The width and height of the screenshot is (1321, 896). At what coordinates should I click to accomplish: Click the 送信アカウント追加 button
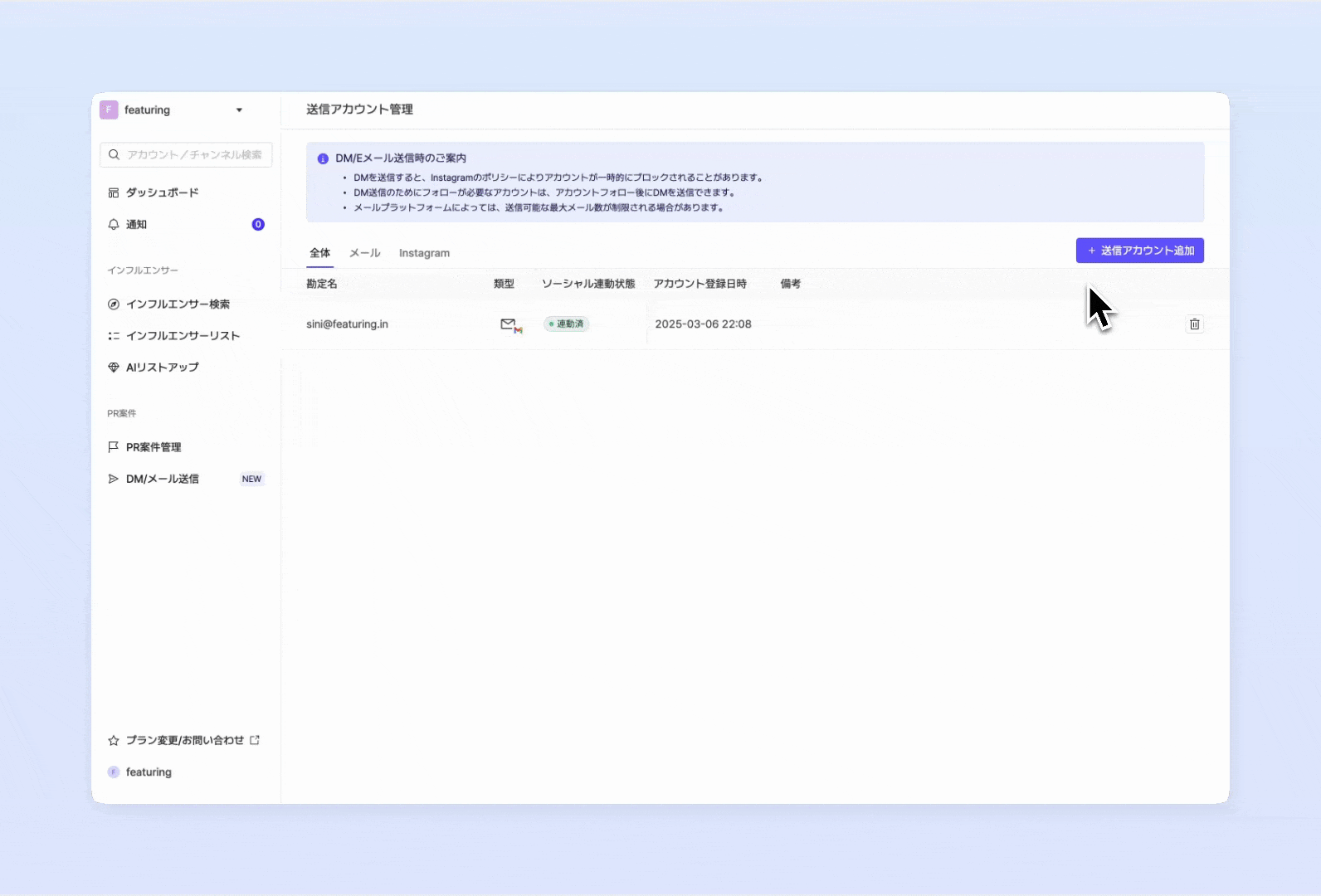(x=1140, y=251)
